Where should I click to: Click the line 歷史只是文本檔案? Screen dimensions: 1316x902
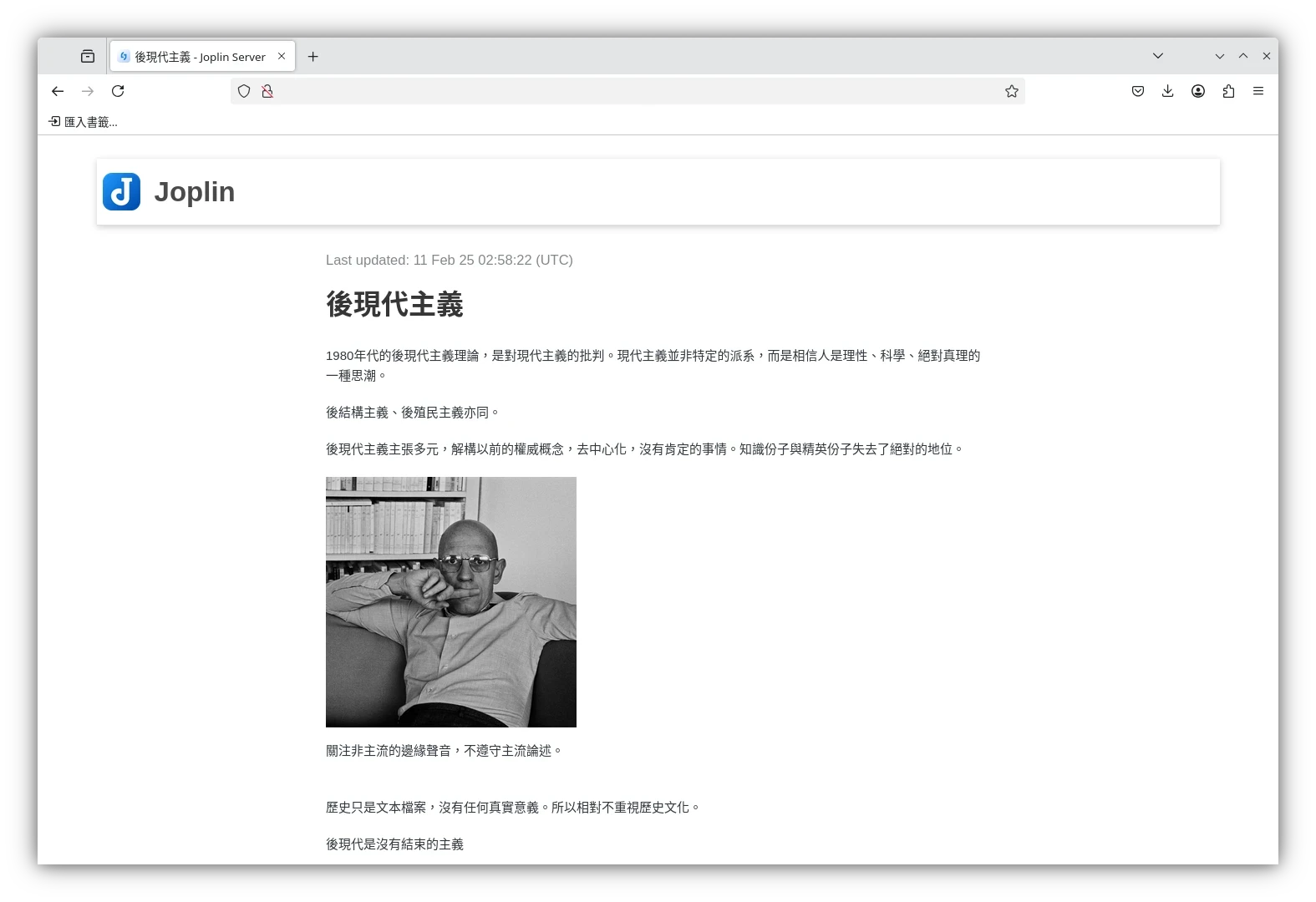point(513,808)
